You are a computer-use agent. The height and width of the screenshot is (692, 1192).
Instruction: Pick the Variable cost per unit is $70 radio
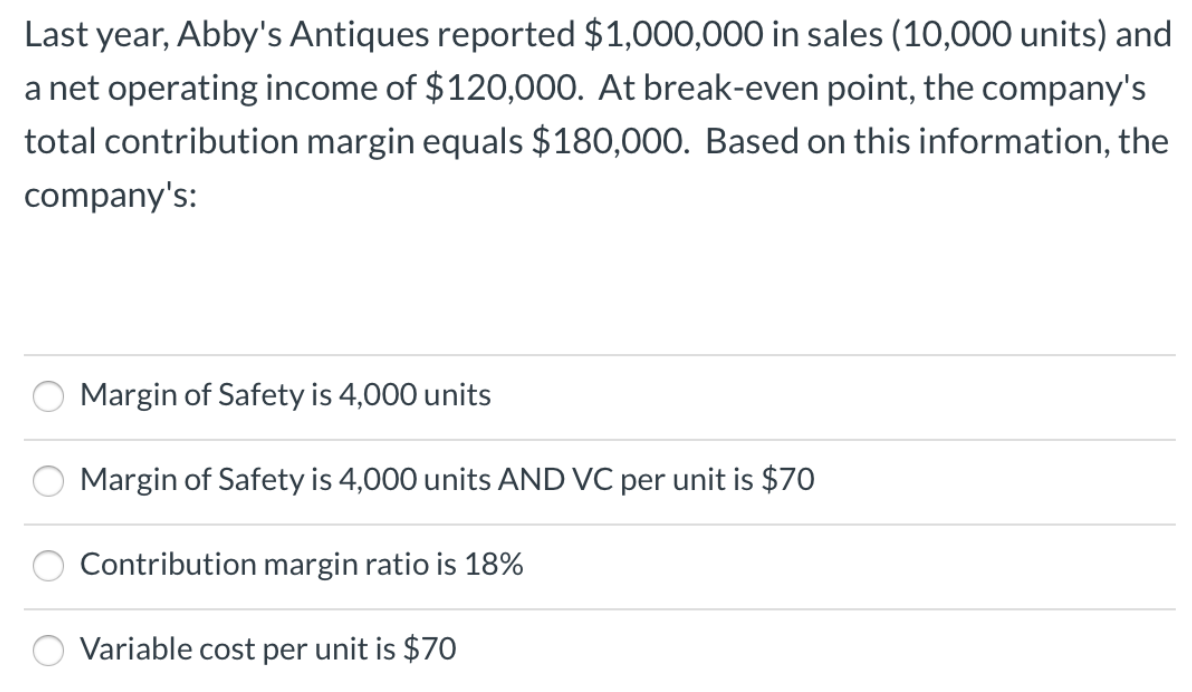[x=48, y=650]
